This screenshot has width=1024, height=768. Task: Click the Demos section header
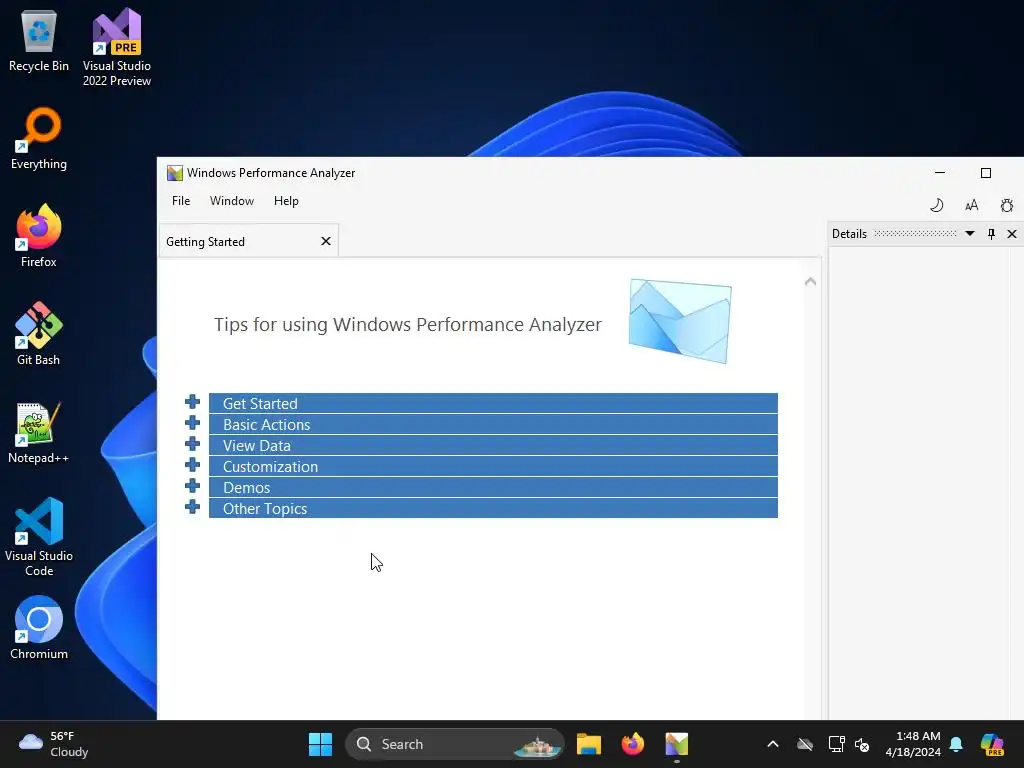(493, 487)
